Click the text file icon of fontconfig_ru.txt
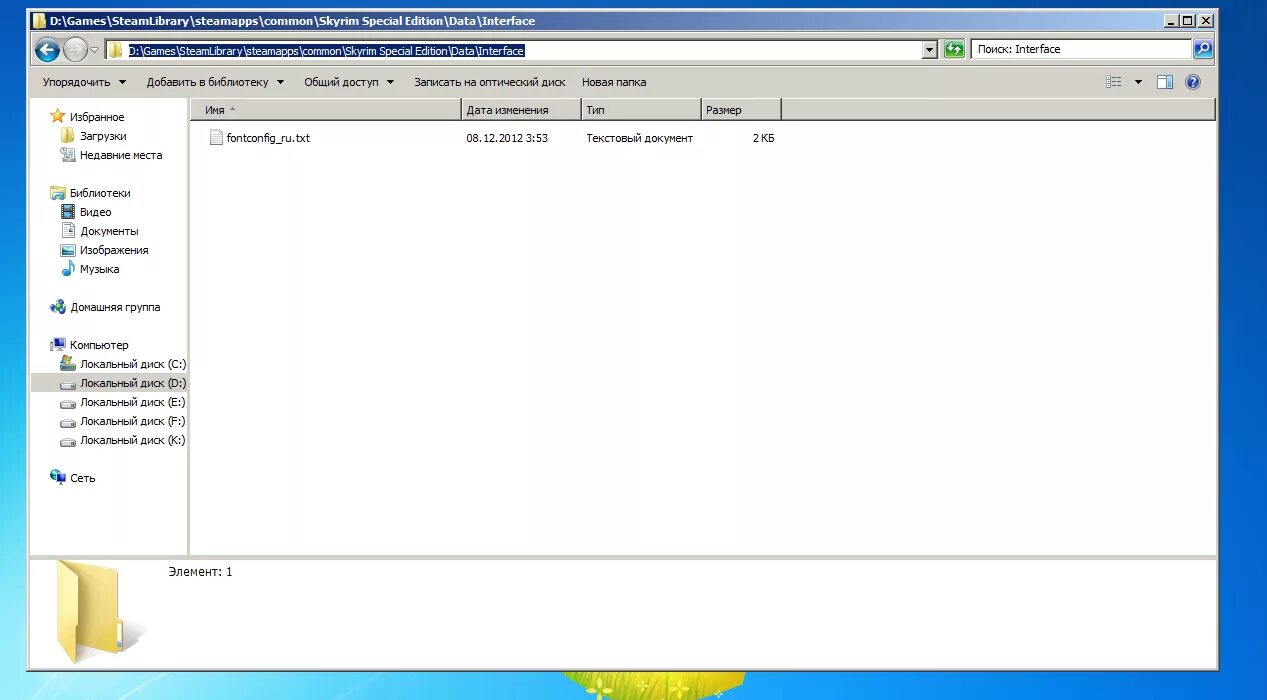This screenshot has height=700, width=1267. tap(216, 138)
